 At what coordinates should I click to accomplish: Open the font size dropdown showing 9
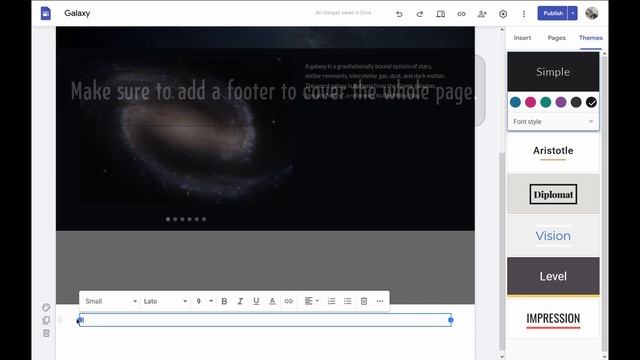coord(204,301)
